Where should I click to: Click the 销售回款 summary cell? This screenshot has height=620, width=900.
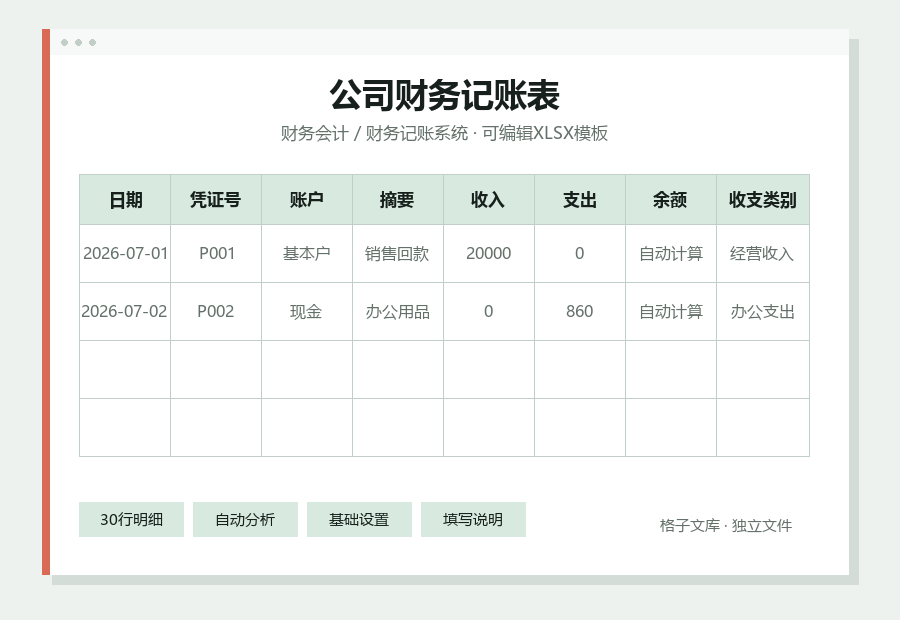(398, 254)
